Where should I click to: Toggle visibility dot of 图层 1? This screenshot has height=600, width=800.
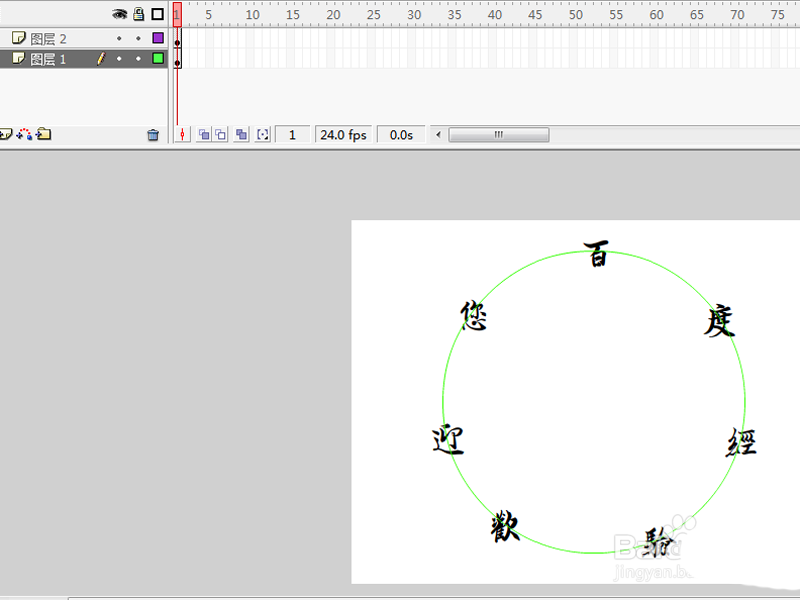click(119, 59)
